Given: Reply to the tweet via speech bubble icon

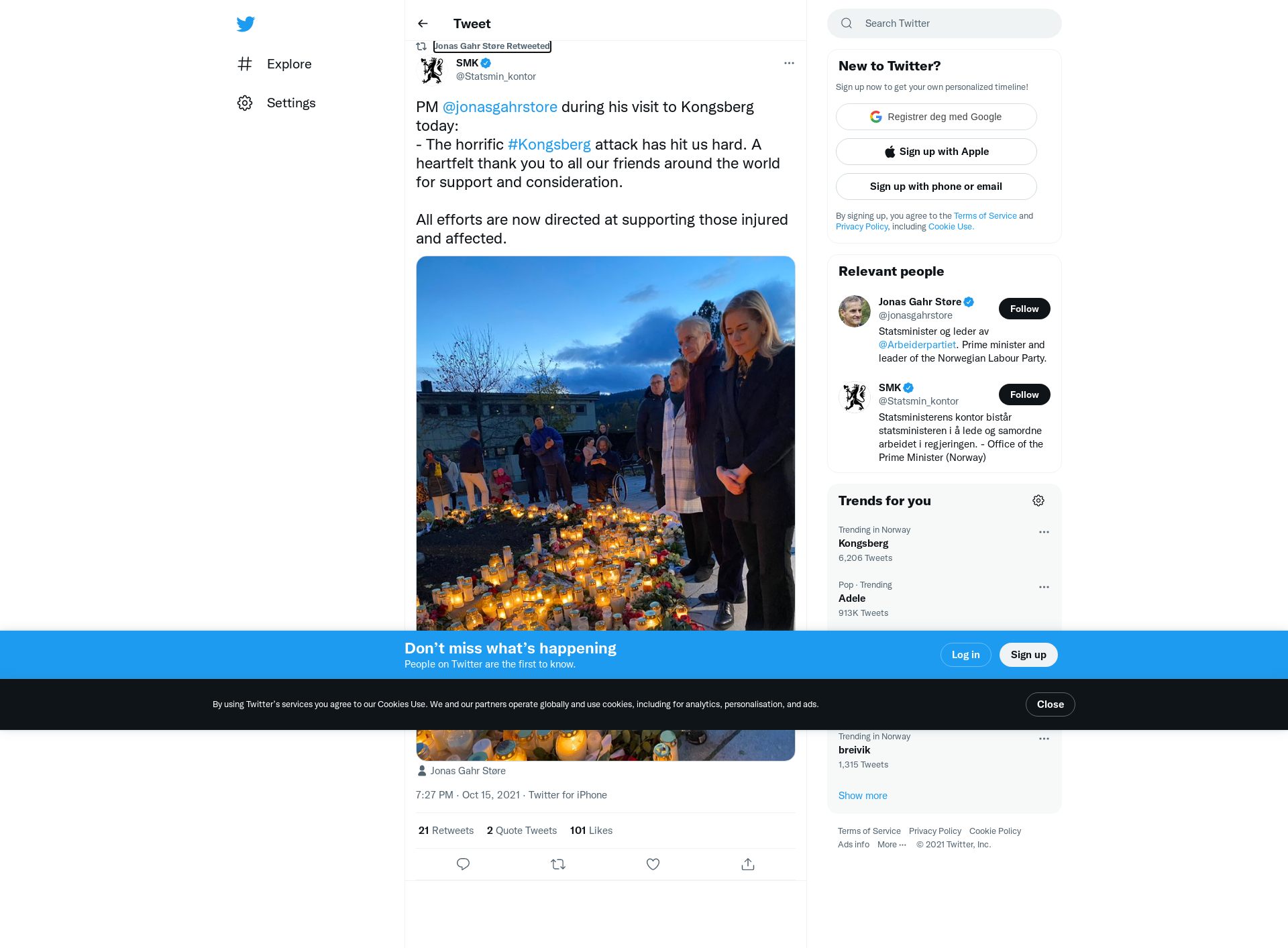Looking at the screenshot, I should tap(463, 864).
